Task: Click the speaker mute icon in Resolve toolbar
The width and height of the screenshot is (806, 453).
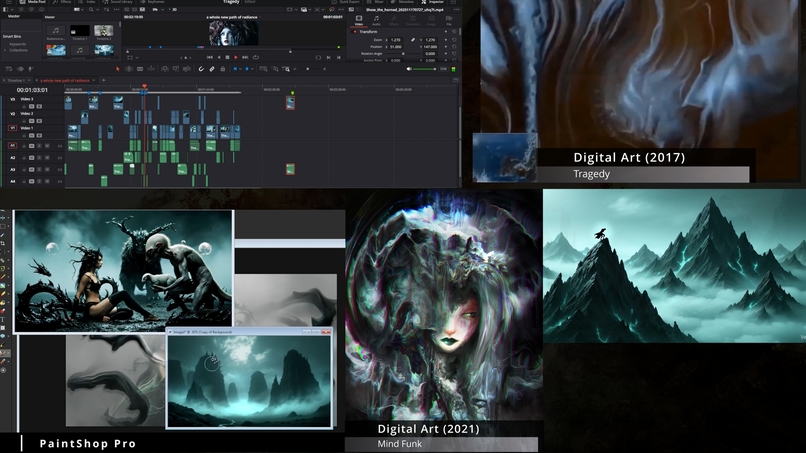Action: click(x=409, y=69)
